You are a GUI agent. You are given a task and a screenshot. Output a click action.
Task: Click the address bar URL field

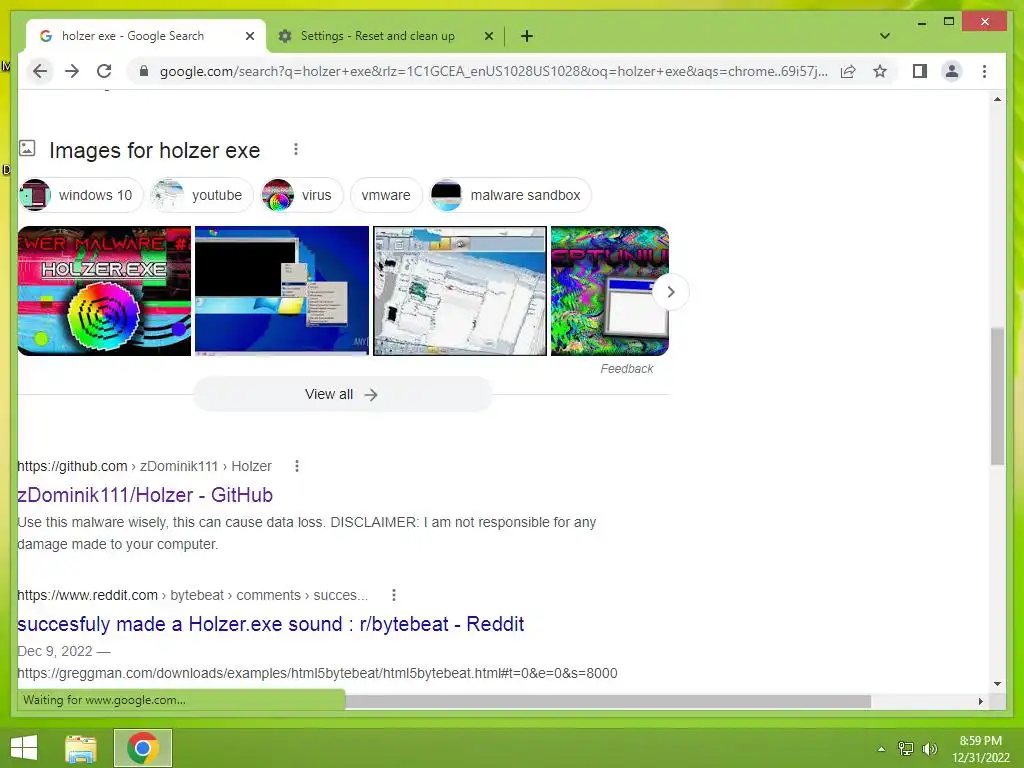pyautogui.click(x=493, y=71)
